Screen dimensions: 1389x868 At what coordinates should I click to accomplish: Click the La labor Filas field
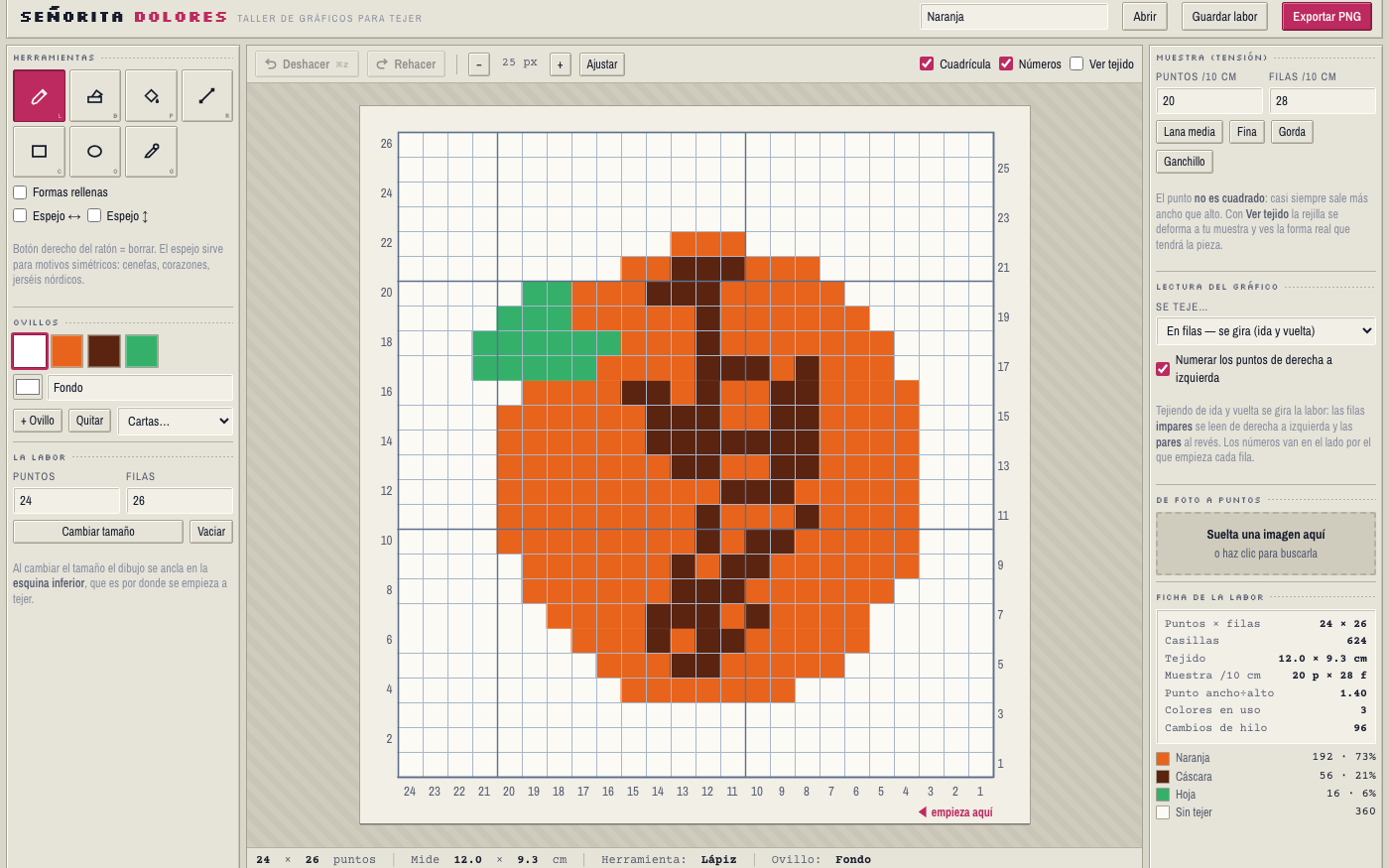coord(180,501)
